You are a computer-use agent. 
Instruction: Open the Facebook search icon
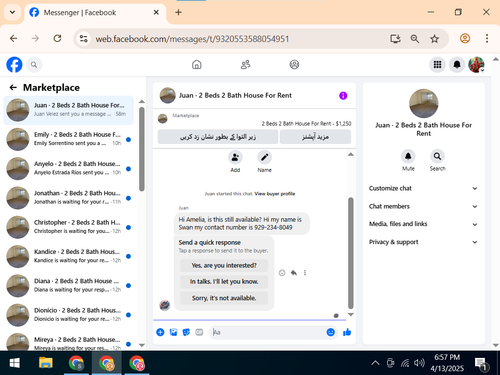(x=34, y=65)
